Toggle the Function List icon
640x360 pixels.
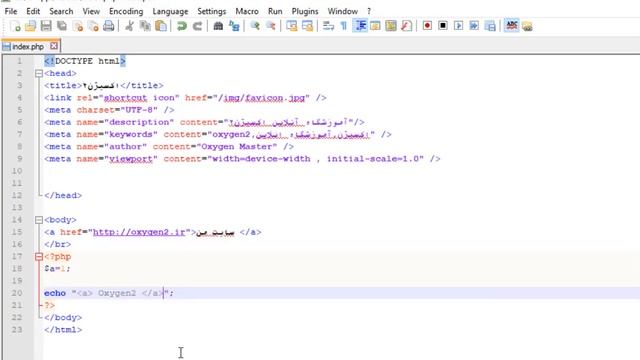coord(407,26)
